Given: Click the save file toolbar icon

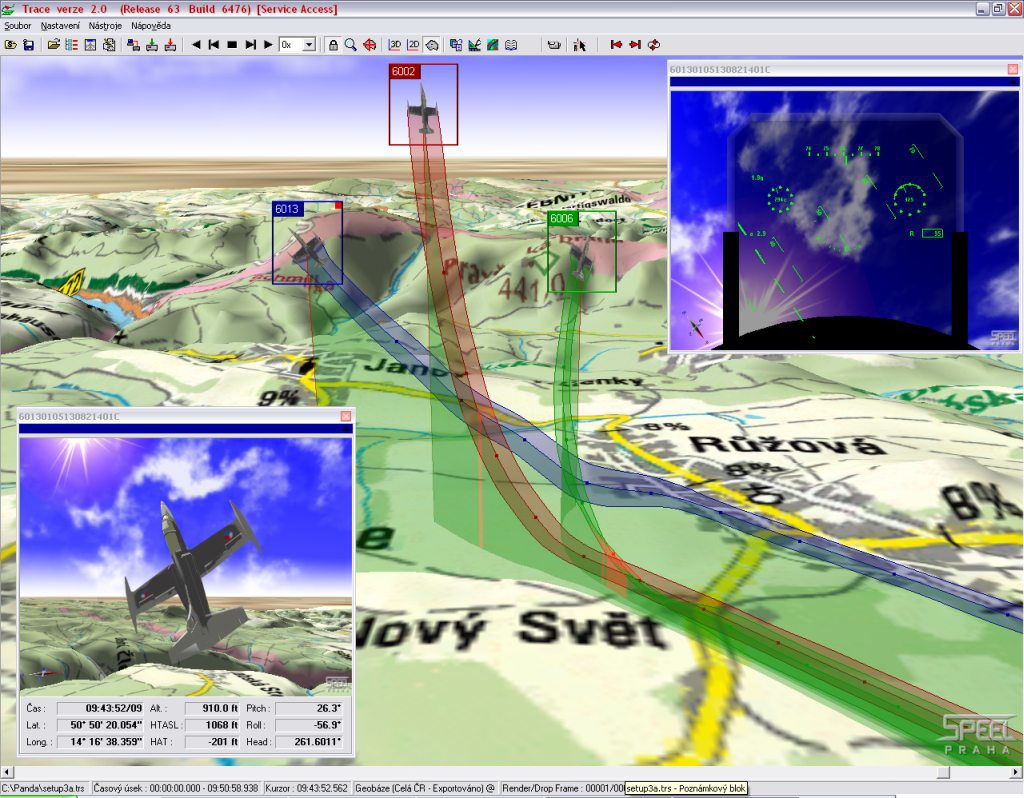Looking at the screenshot, I should coord(29,45).
